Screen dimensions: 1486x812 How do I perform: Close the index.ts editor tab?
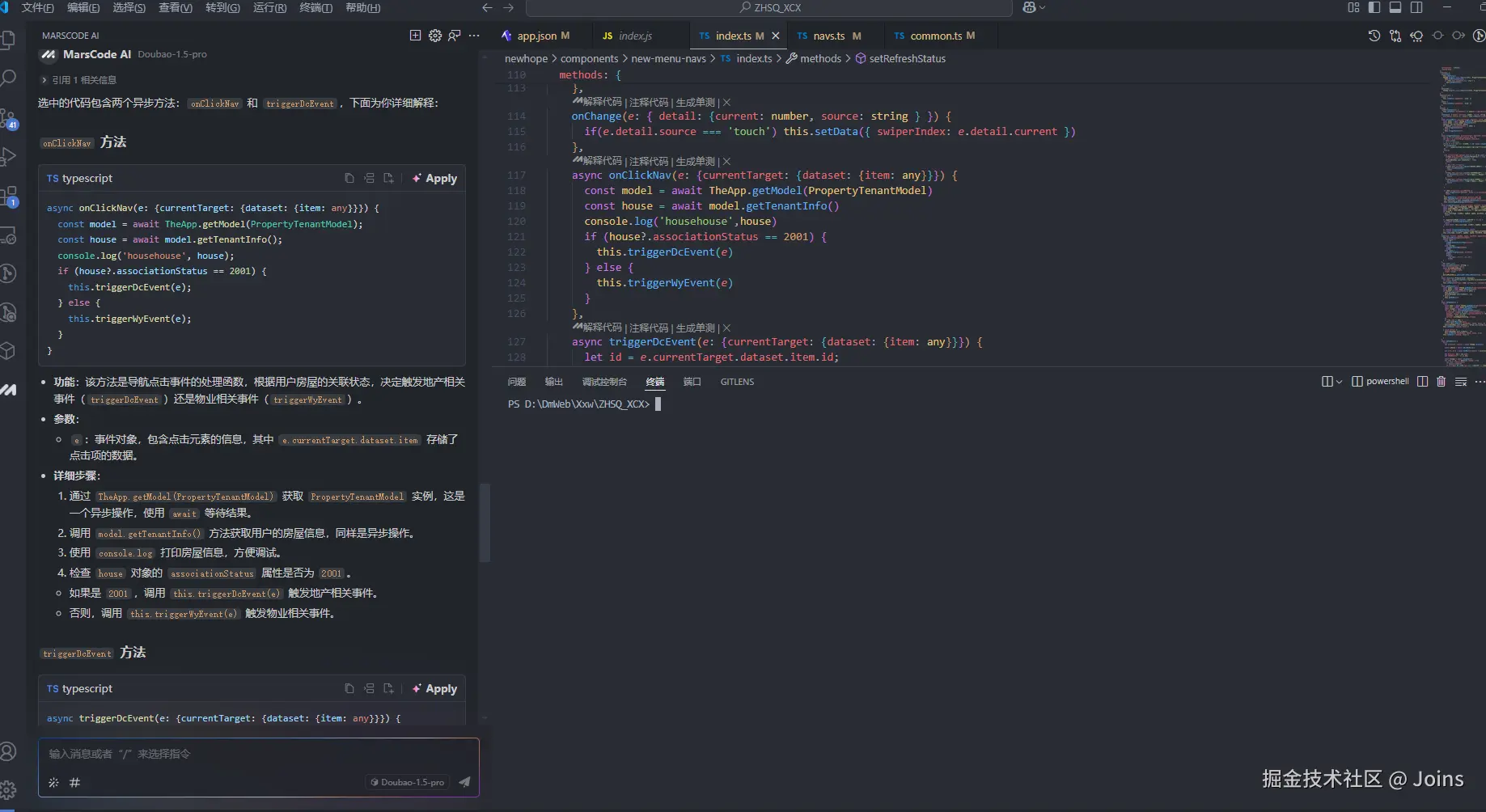point(776,36)
